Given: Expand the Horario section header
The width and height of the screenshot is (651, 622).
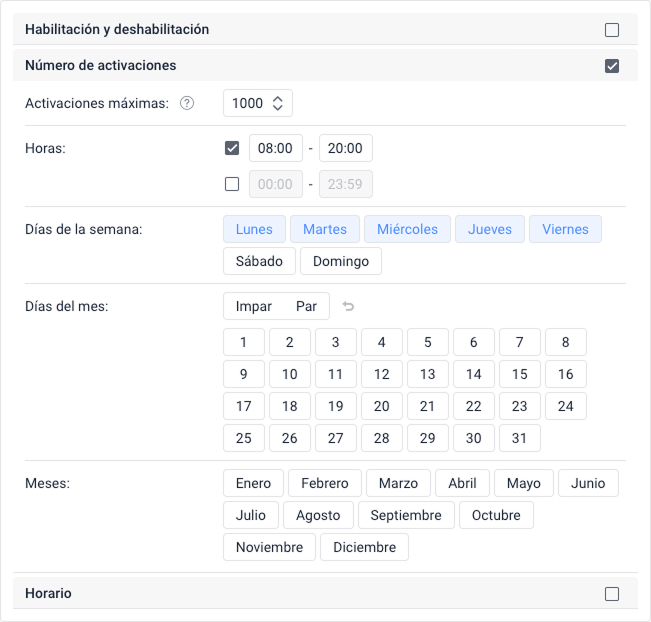Looking at the screenshot, I should point(48,594).
